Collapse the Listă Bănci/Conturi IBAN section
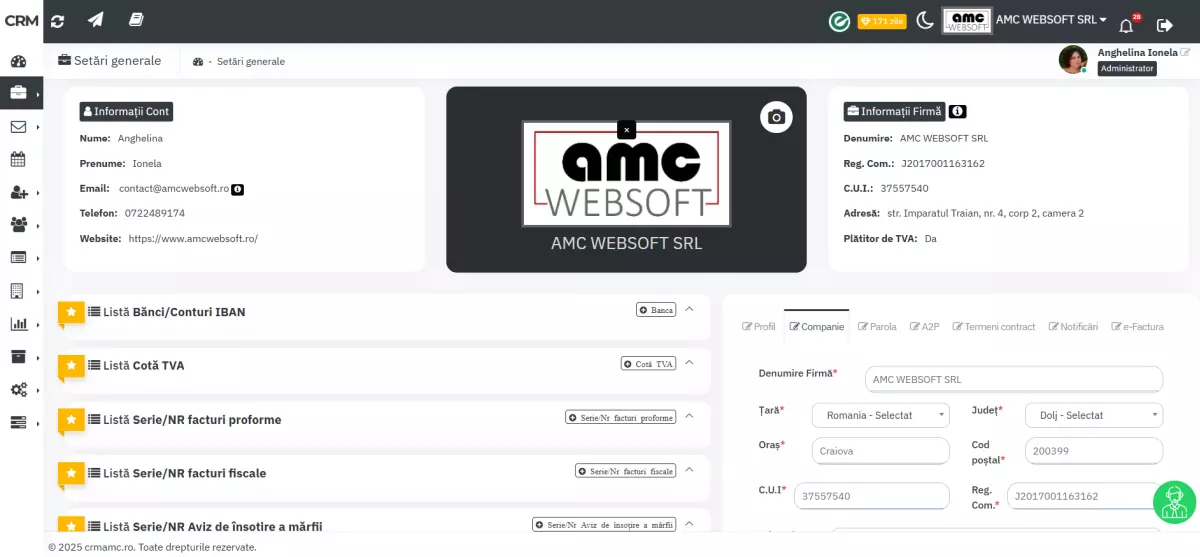Image resolution: width=1200 pixels, height=557 pixels. (x=689, y=309)
